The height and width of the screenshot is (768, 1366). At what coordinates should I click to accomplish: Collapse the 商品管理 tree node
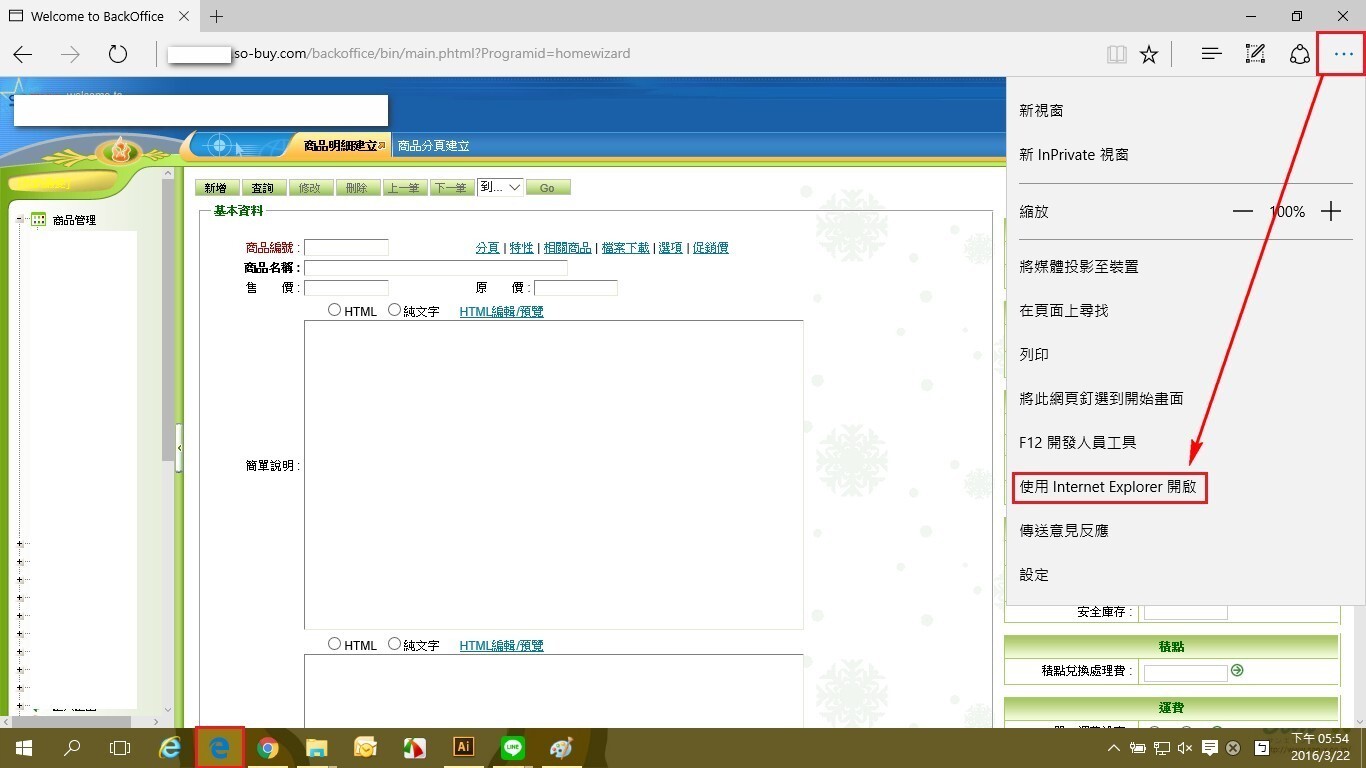coord(20,220)
